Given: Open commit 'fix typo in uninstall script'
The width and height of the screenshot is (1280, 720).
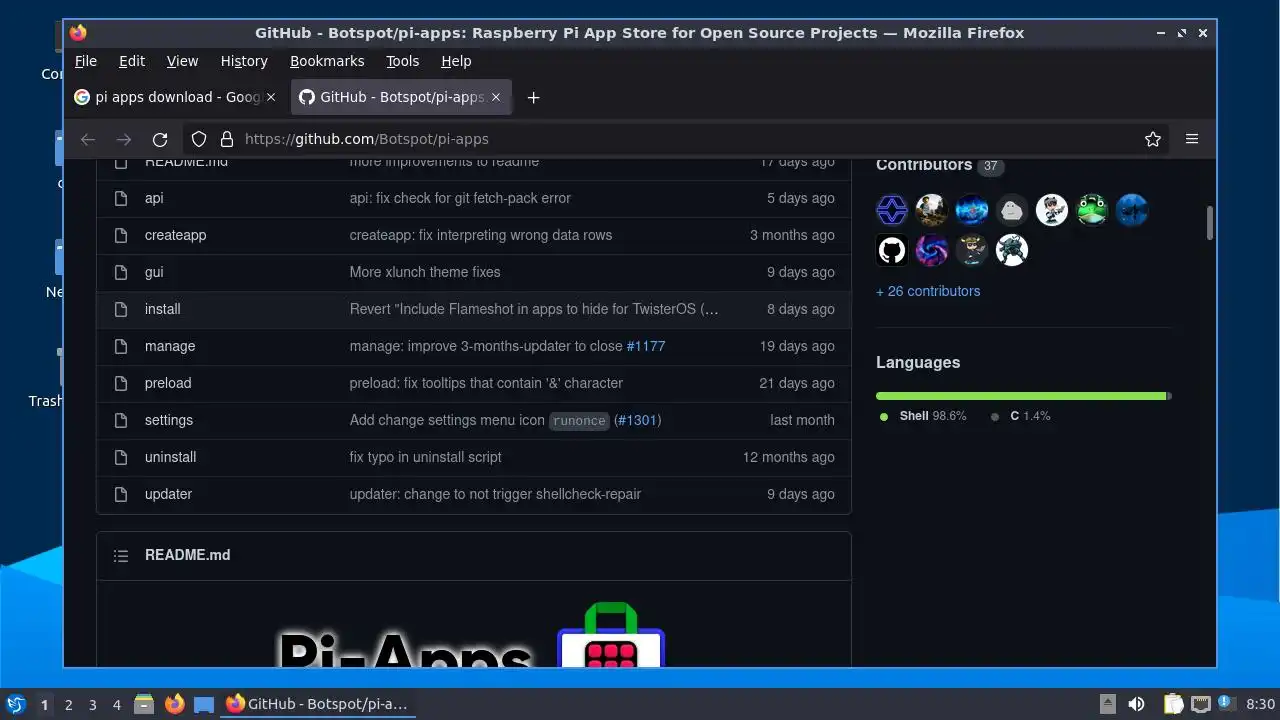Looking at the screenshot, I should pos(425,457).
